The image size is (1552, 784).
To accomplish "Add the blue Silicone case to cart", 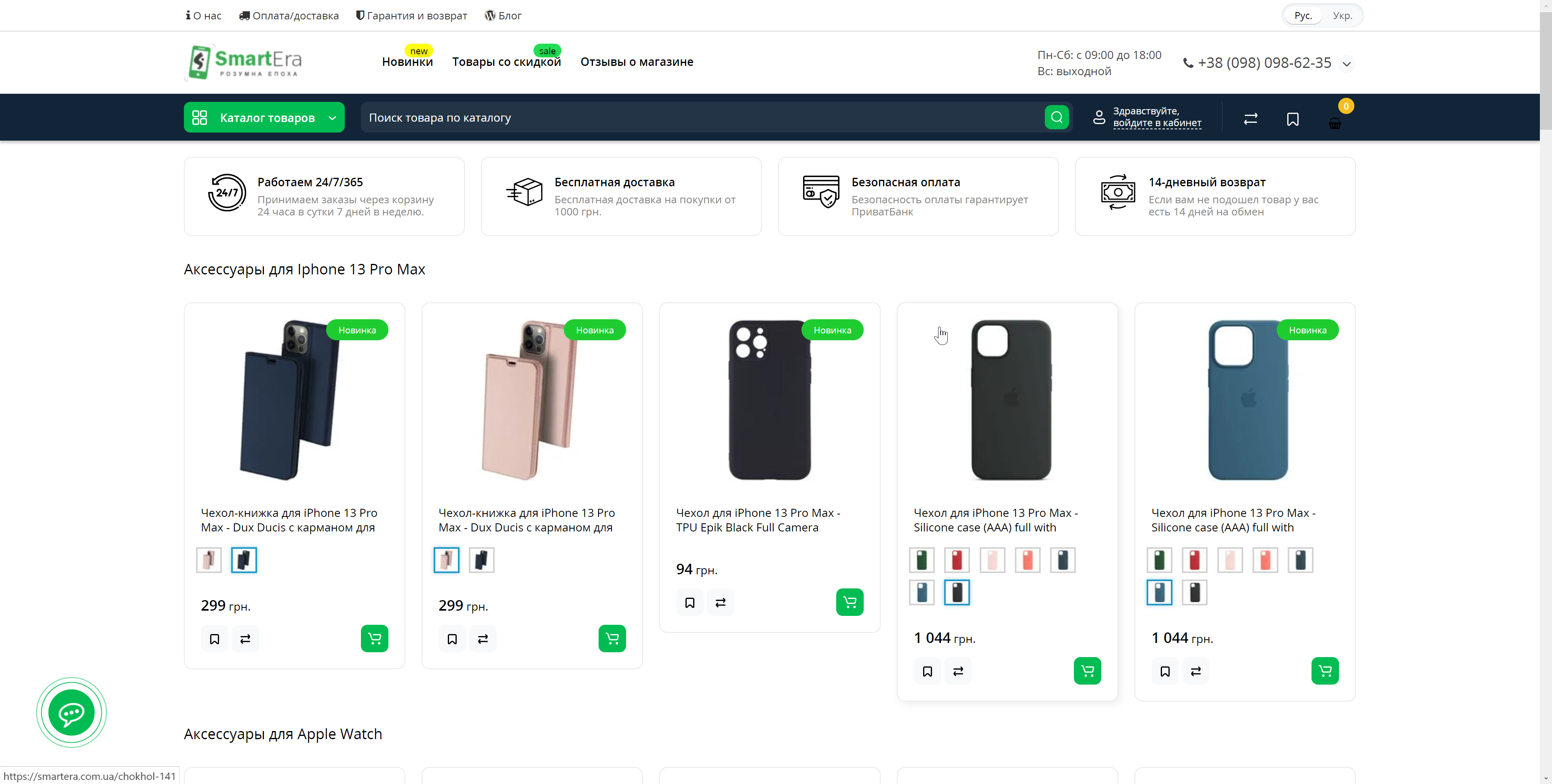I will (1325, 671).
